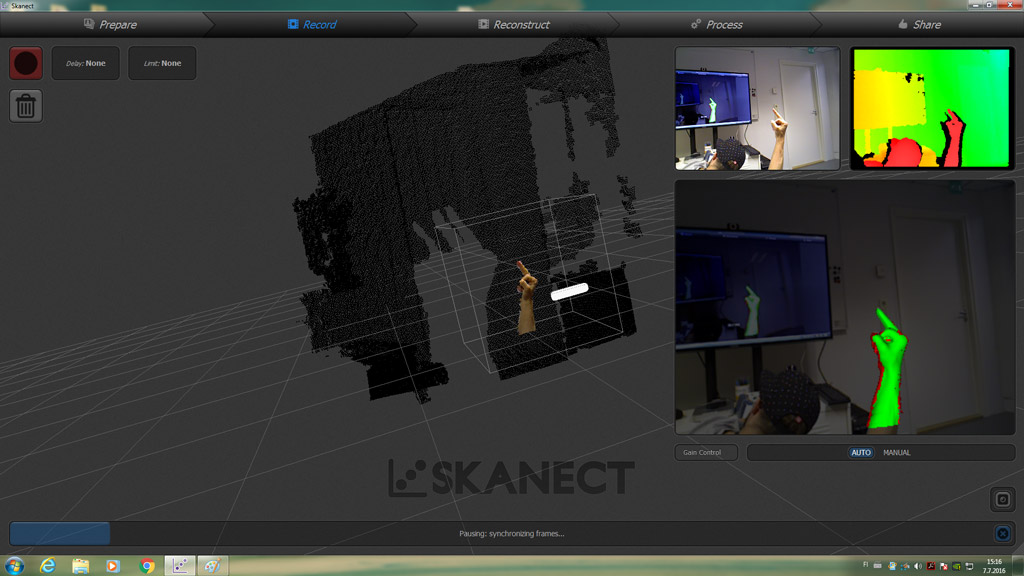
Task: Click the Show Desktop button
Action: click(x=1018, y=566)
